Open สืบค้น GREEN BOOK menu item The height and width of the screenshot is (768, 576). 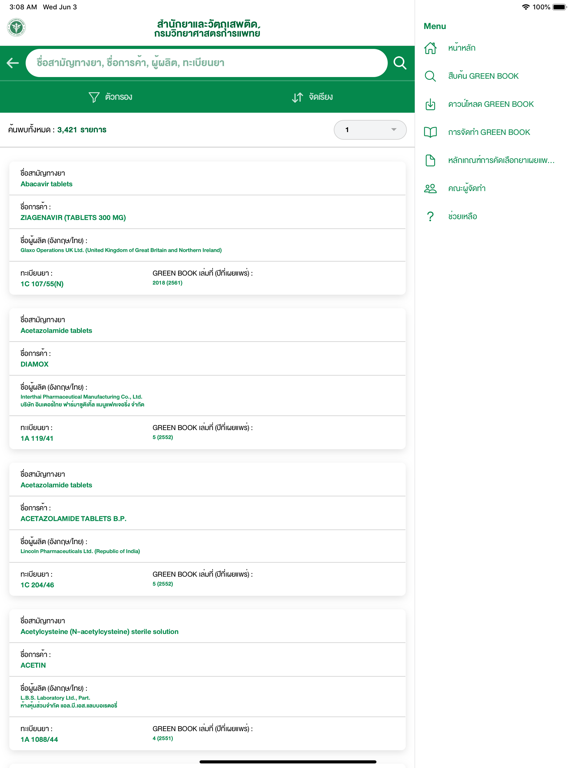coord(483,76)
